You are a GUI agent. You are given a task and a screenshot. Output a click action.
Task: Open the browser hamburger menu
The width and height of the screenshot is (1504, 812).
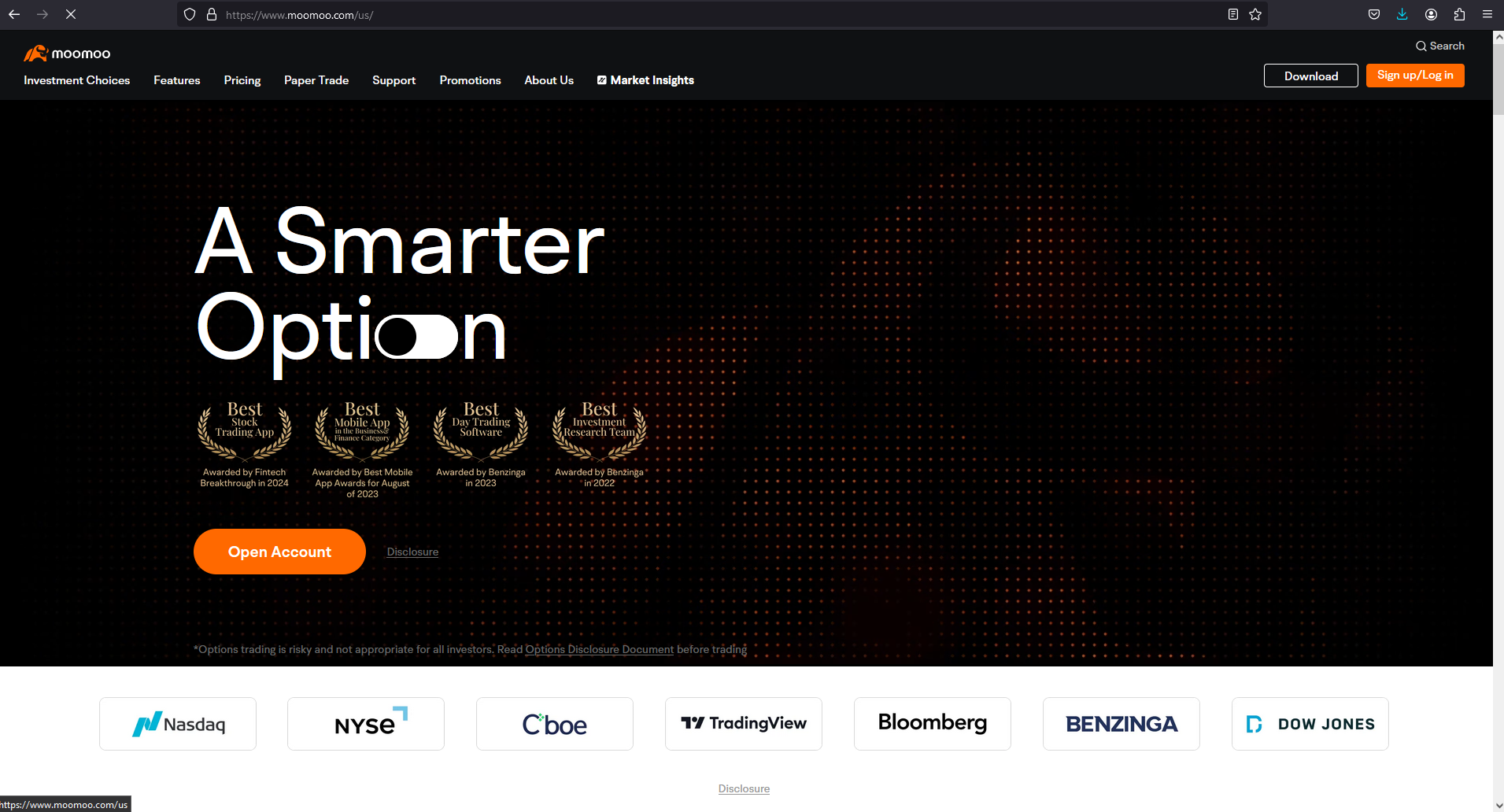coord(1487,14)
